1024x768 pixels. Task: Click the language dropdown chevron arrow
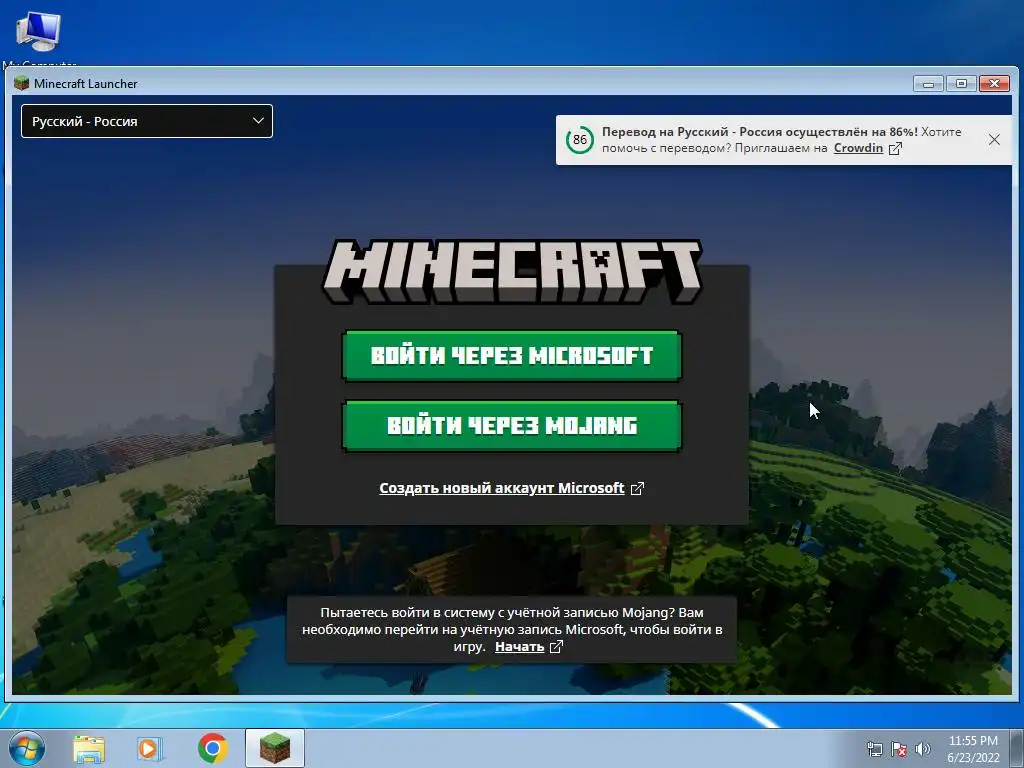[258, 121]
